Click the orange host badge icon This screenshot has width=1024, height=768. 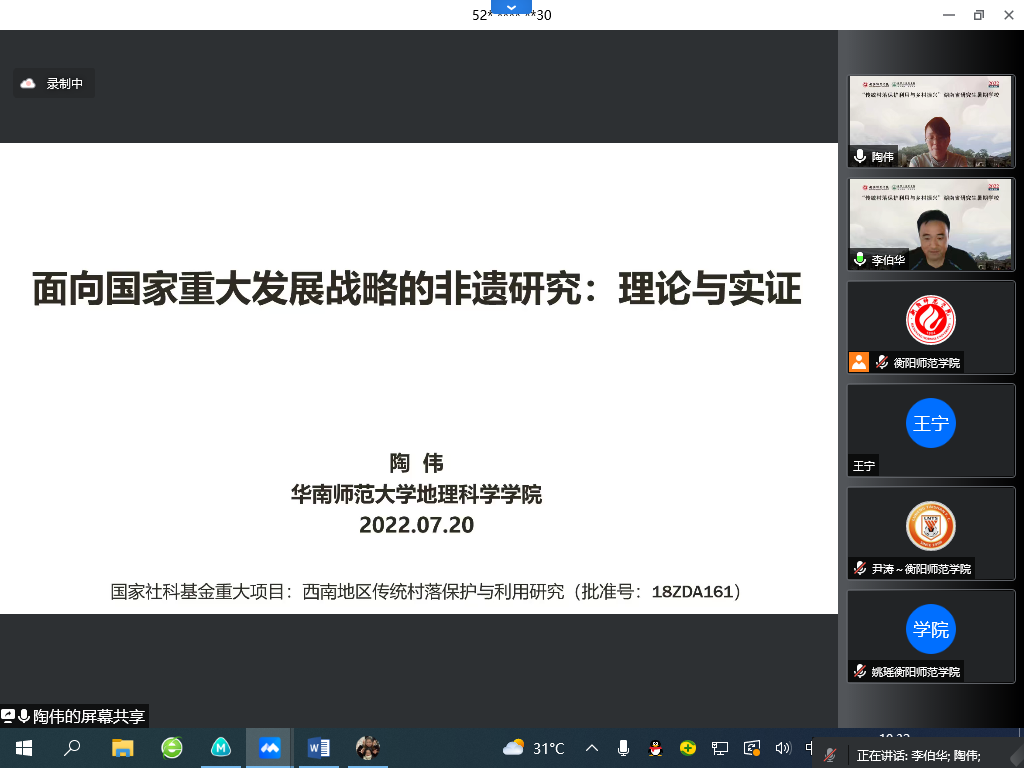point(859,362)
